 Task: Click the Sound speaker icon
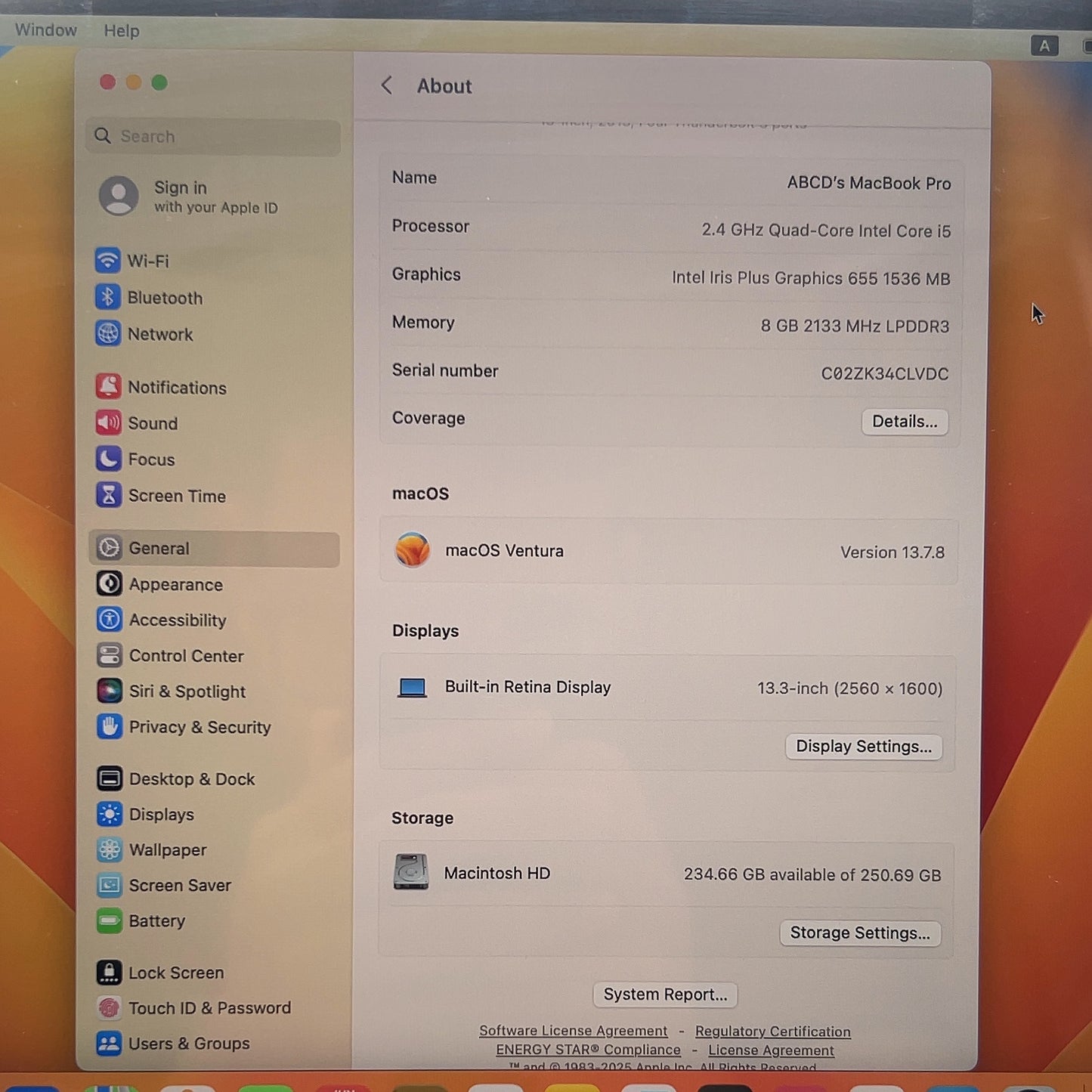pyautogui.click(x=108, y=422)
